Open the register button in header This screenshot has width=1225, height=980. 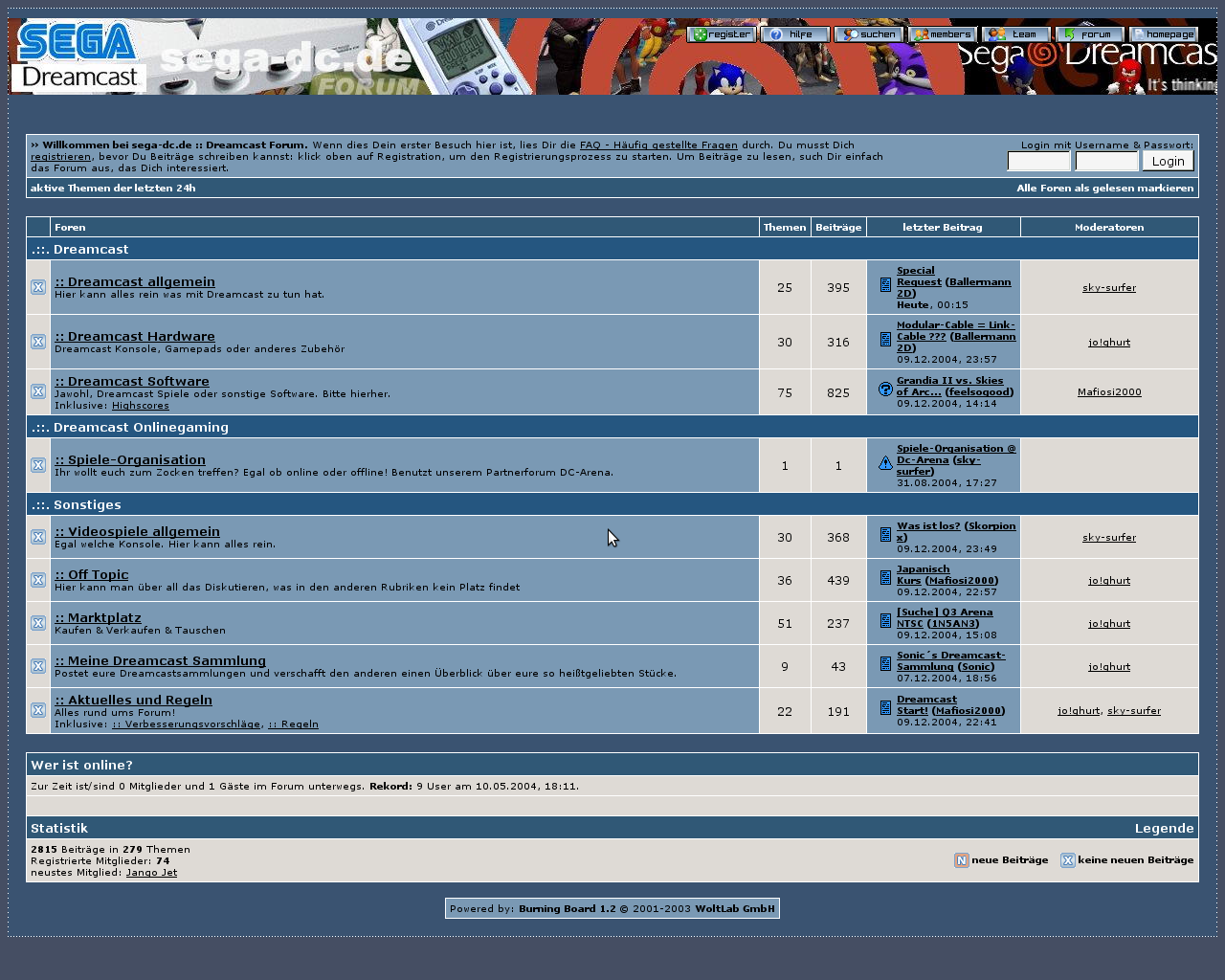coord(722,34)
